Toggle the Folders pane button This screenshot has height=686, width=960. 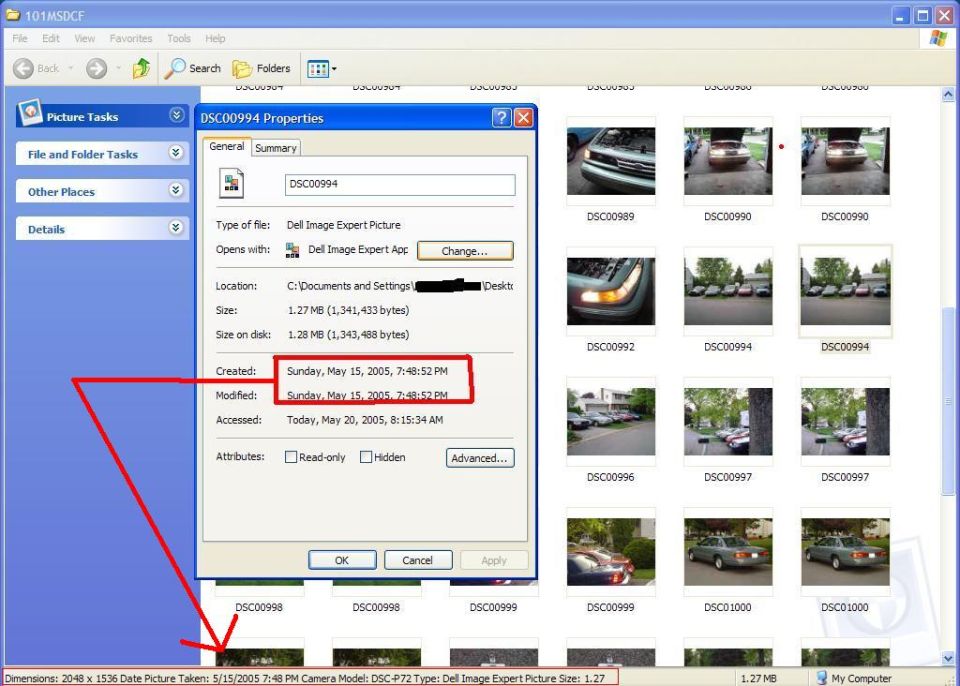[261, 69]
